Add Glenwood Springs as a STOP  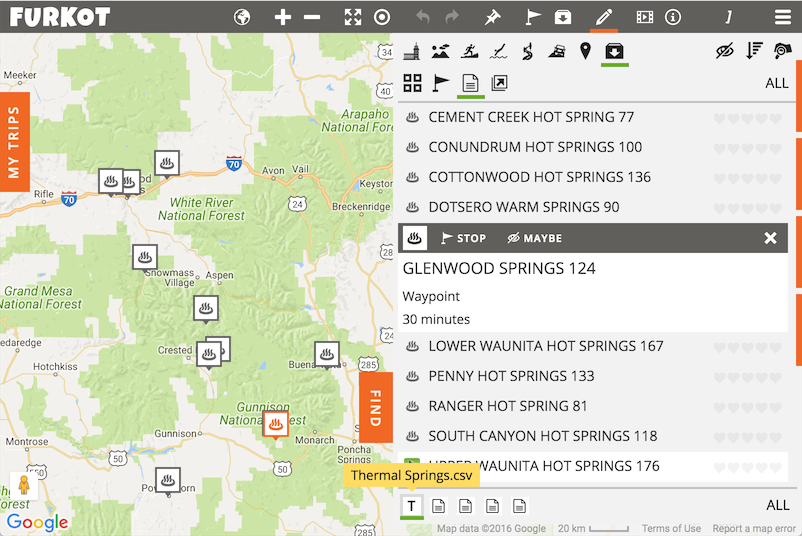pyautogui.click(x=463, y=238)
